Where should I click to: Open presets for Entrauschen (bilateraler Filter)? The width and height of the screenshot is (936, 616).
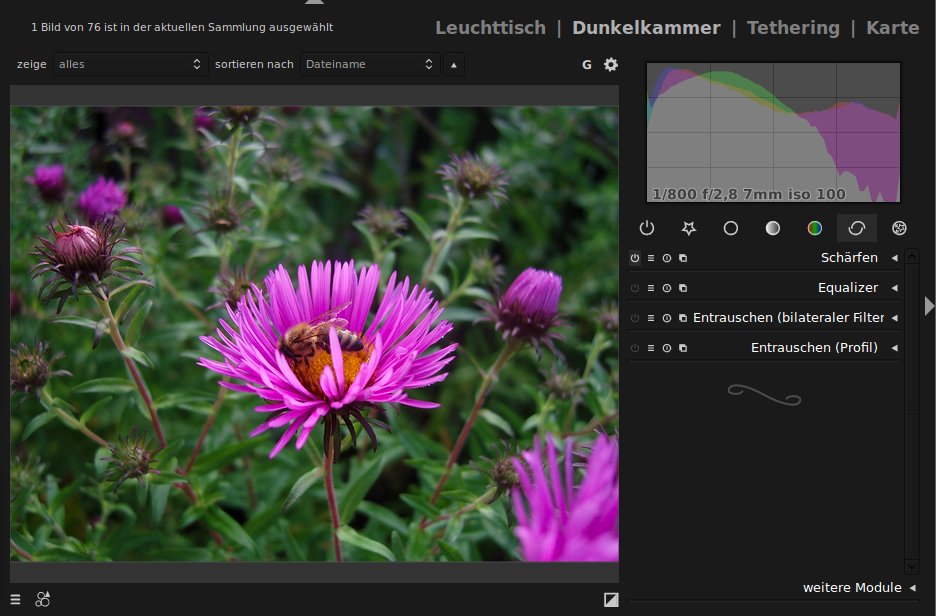click(651, 318)
